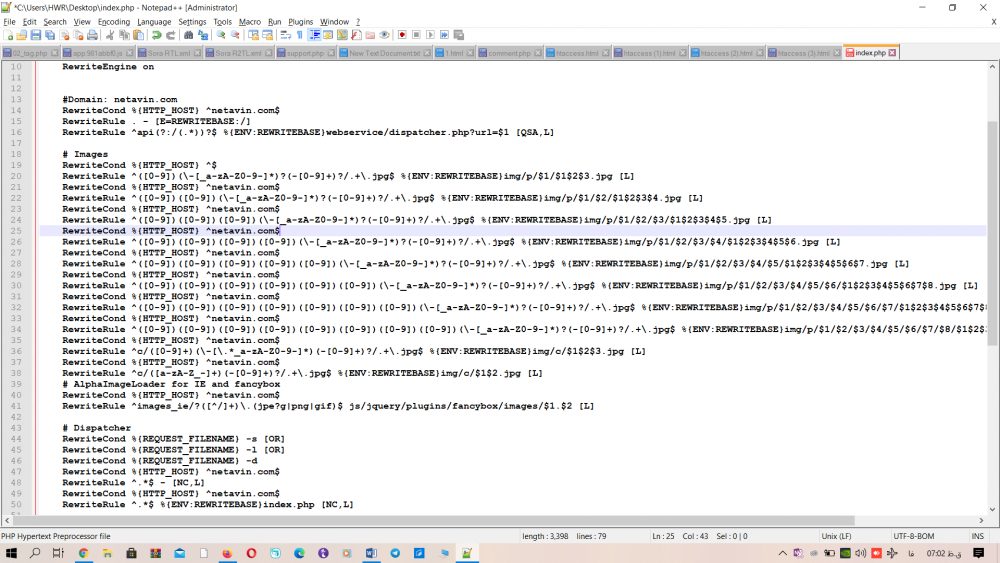Switch to the New Text Document.txt tab
1000x563 pixels.
pyautogui.click(x=385, y=53)
